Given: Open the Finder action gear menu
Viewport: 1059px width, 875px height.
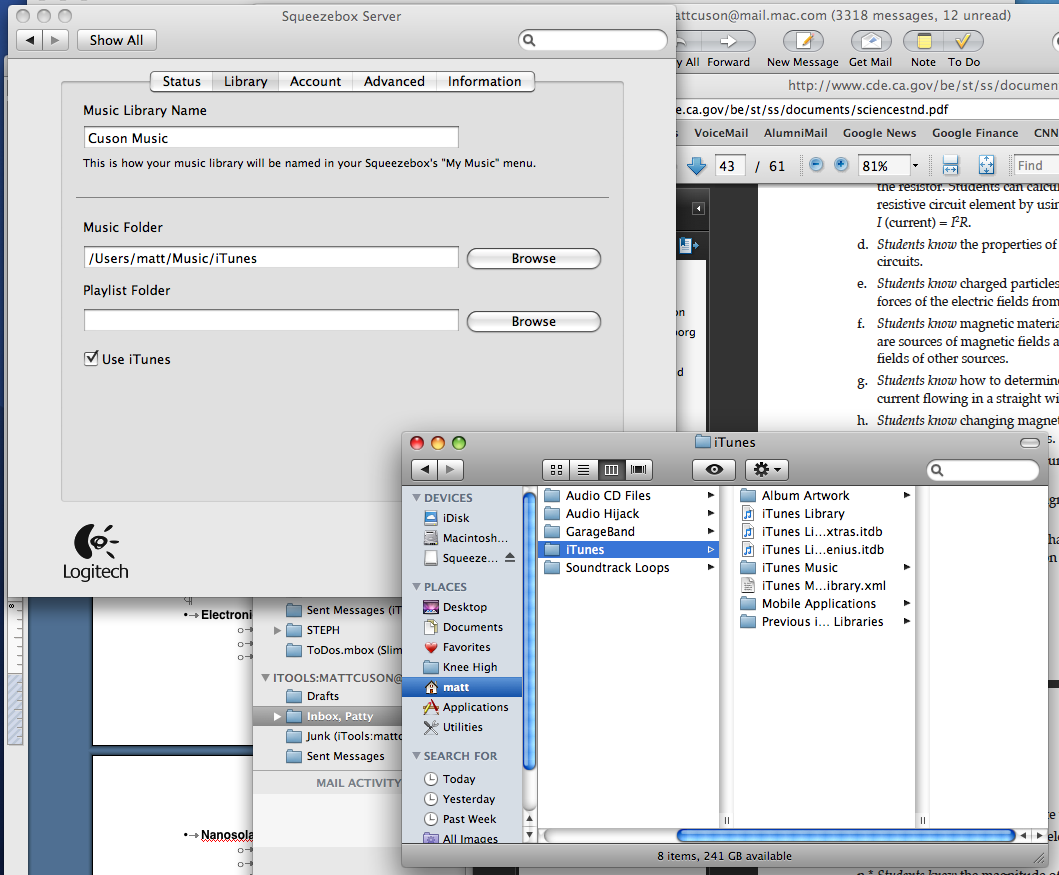Looking at the screenshot, I should [766, 469].
